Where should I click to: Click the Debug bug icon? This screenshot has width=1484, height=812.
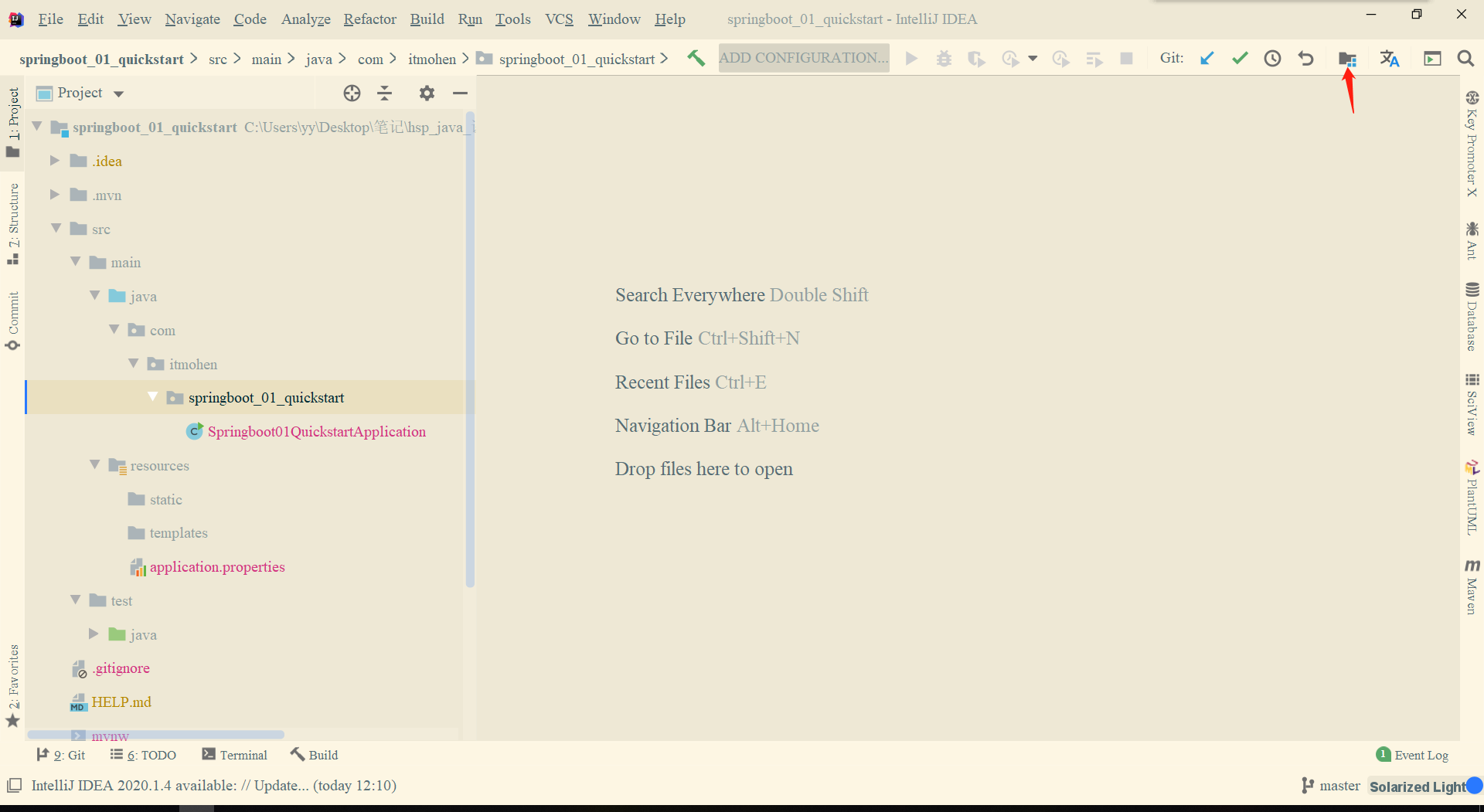pyautogui.click(x=944, y=59)
